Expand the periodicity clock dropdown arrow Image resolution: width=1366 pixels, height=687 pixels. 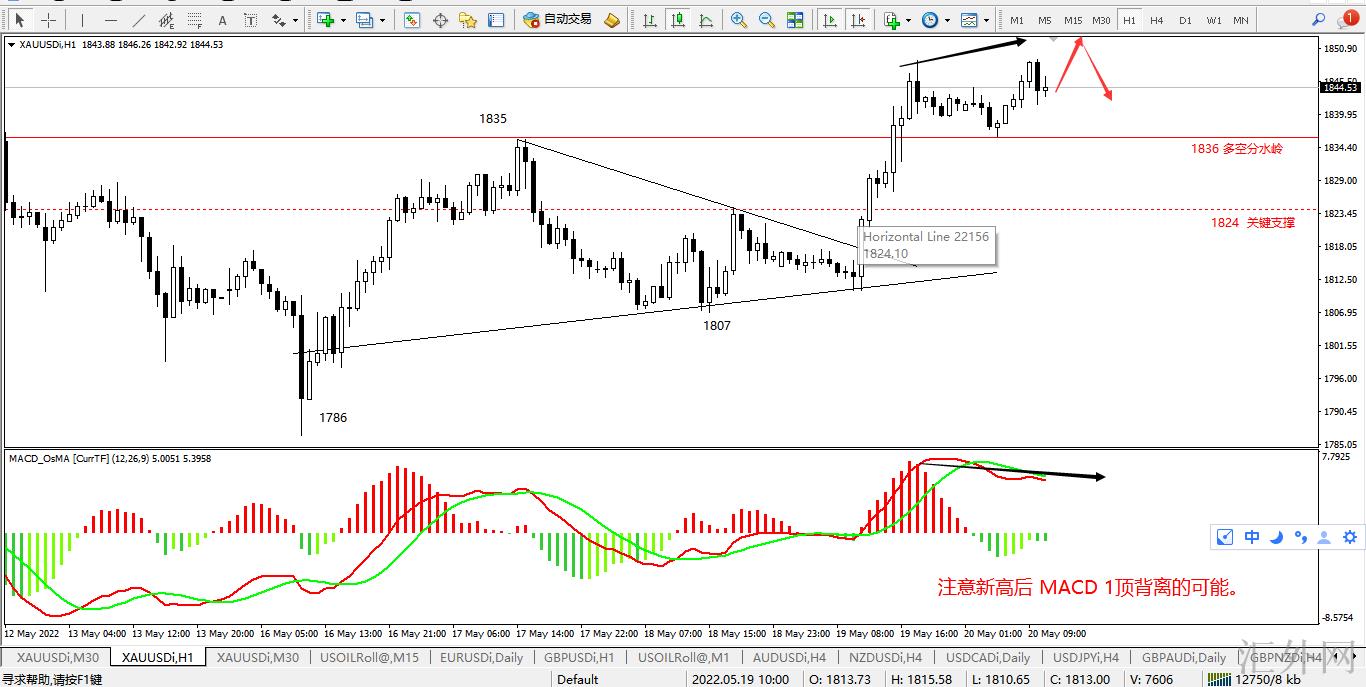(946, 20)
